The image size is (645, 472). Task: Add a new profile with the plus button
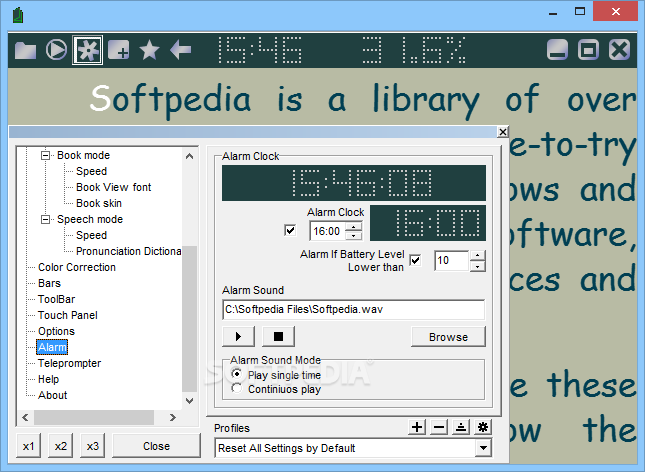click(417, 427)
